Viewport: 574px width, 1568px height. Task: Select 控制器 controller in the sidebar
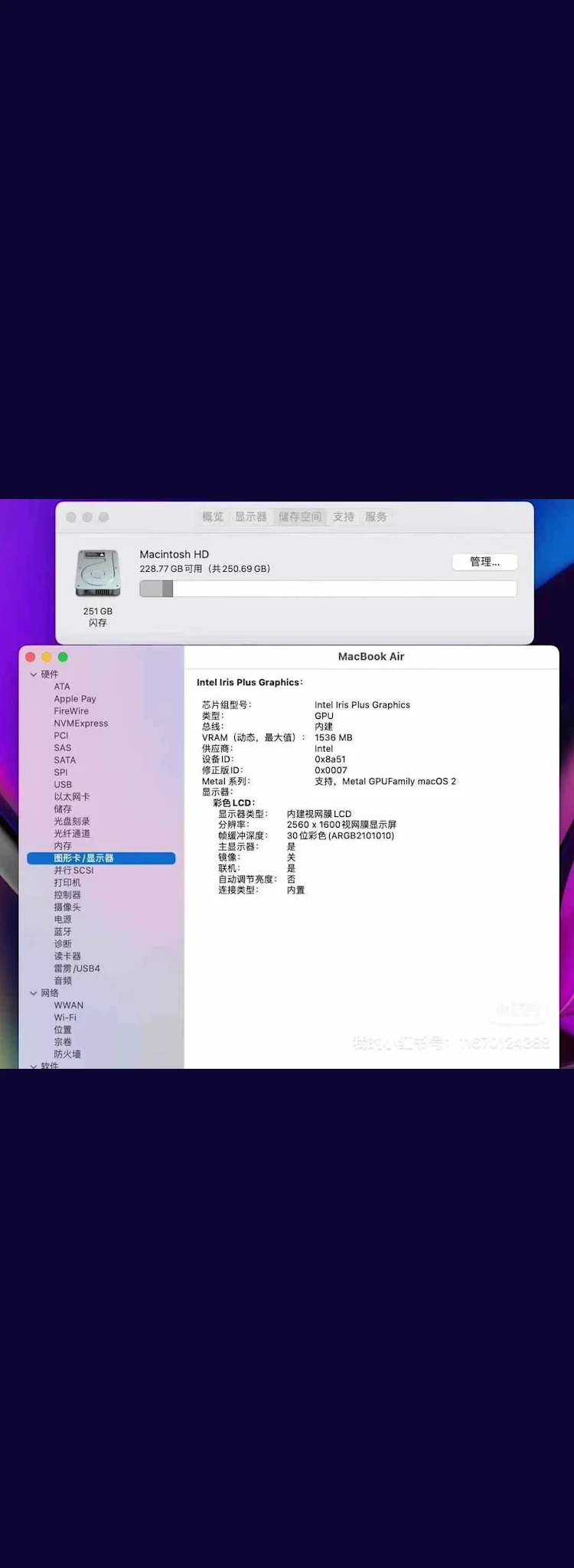(x=67, y=895)
